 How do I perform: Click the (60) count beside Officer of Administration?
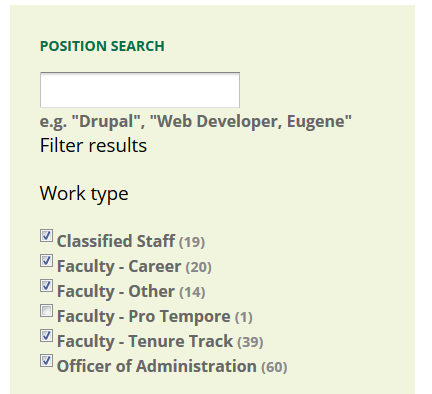[274, 367]
